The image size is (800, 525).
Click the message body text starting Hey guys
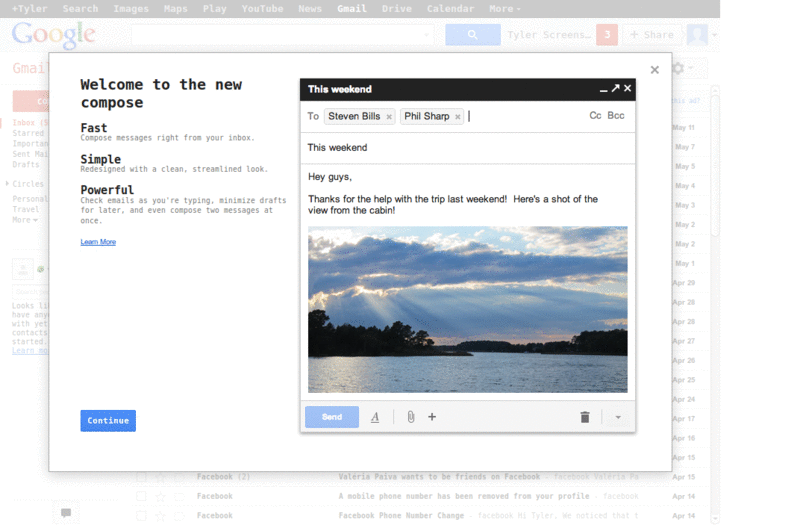pos(453,193)
